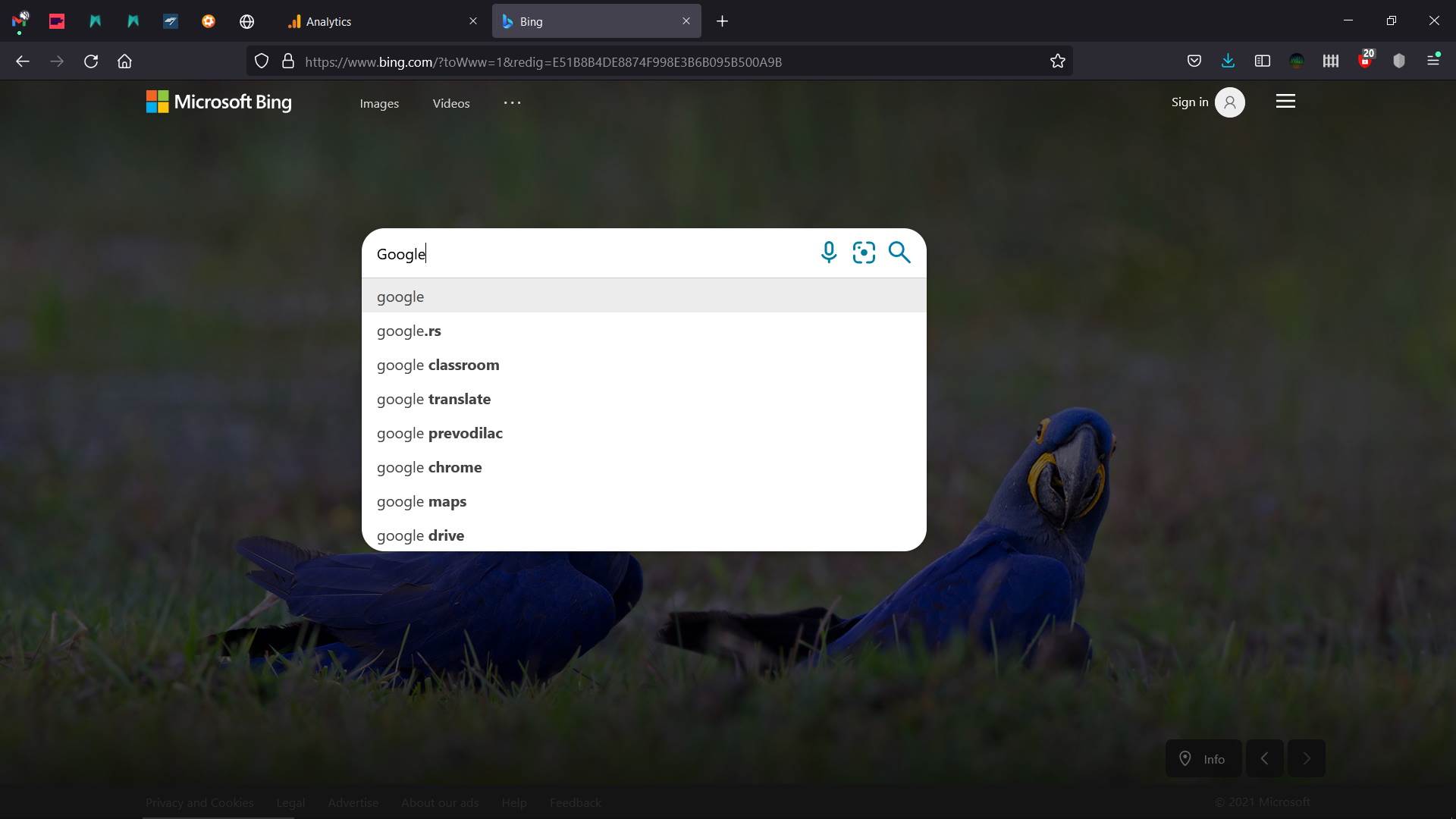Open visual search with the camera icon
The width and height of the screenshot is (1456, 819).
click(864, 253)
